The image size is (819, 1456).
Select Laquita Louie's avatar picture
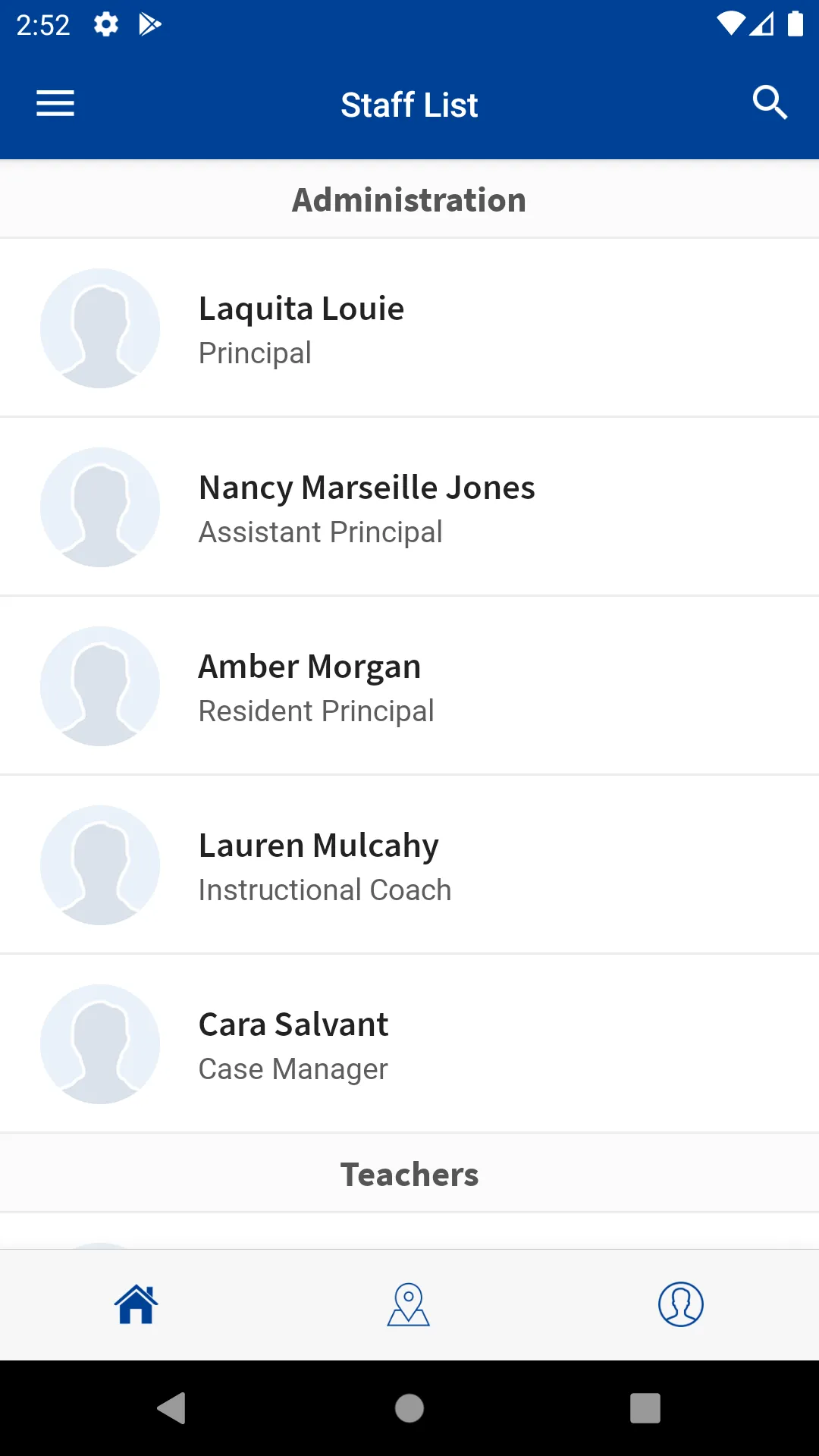(100, 328)
